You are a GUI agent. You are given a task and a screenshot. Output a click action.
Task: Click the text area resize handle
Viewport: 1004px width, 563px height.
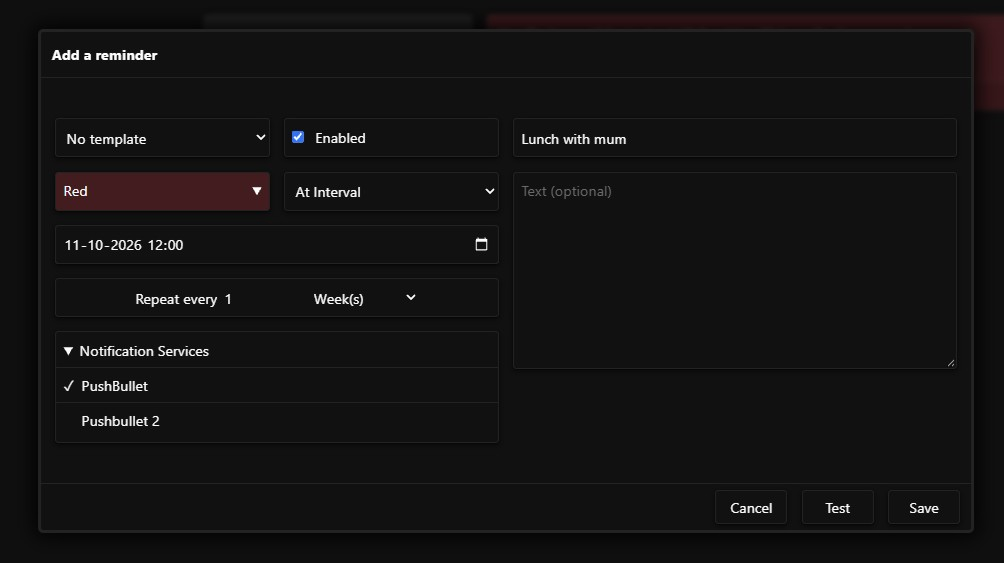[951, 363]
